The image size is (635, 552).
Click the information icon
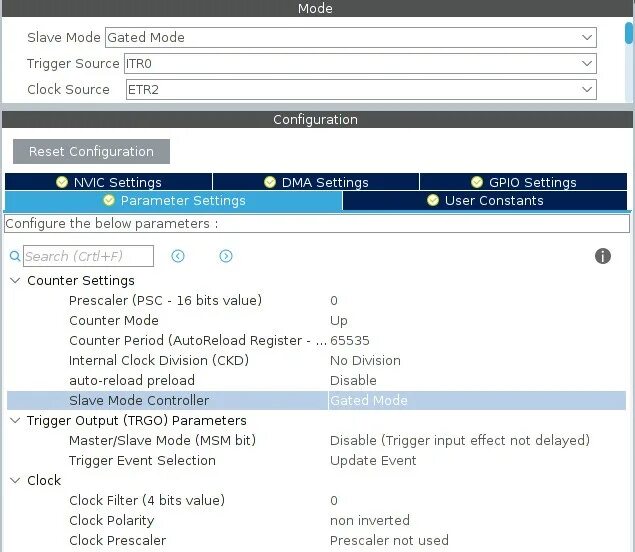(x=603, y=256)
